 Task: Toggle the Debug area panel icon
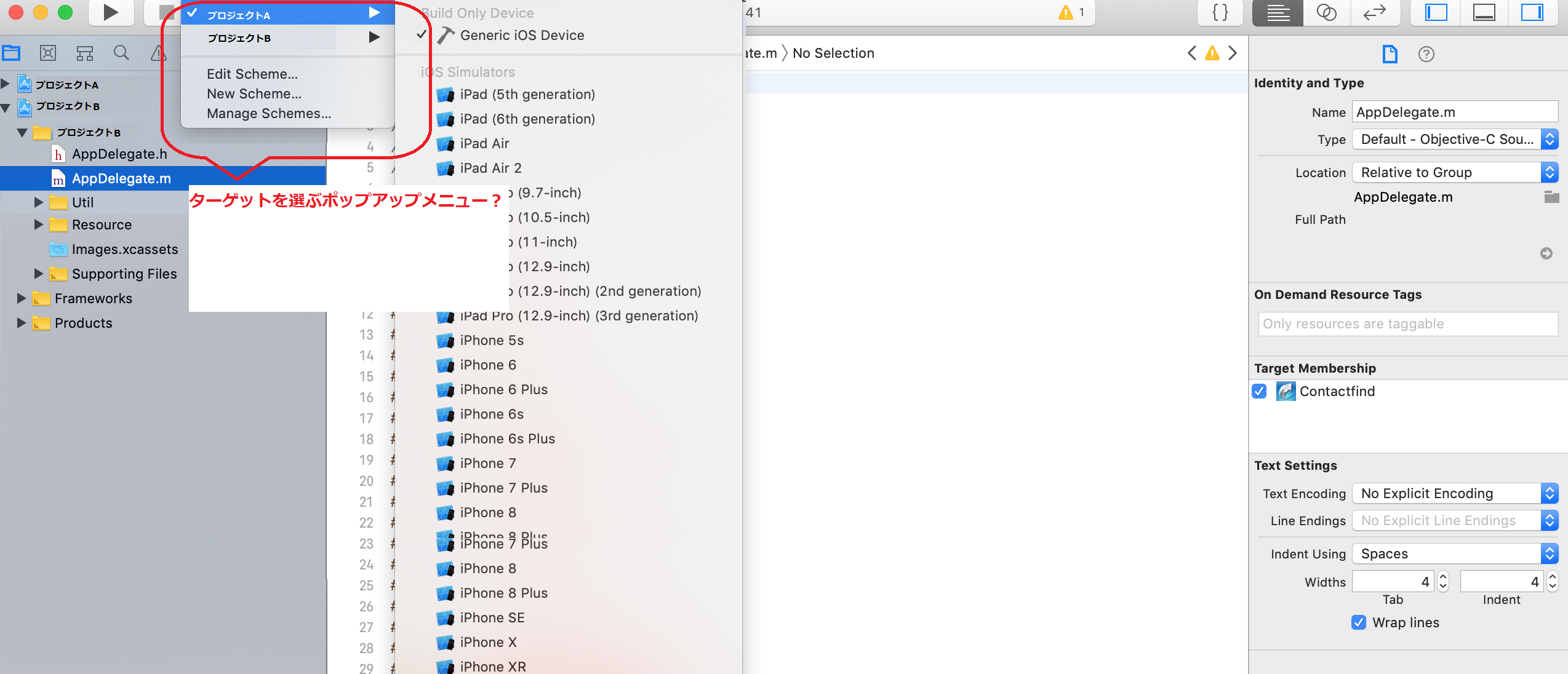(x=1484, y=12)
